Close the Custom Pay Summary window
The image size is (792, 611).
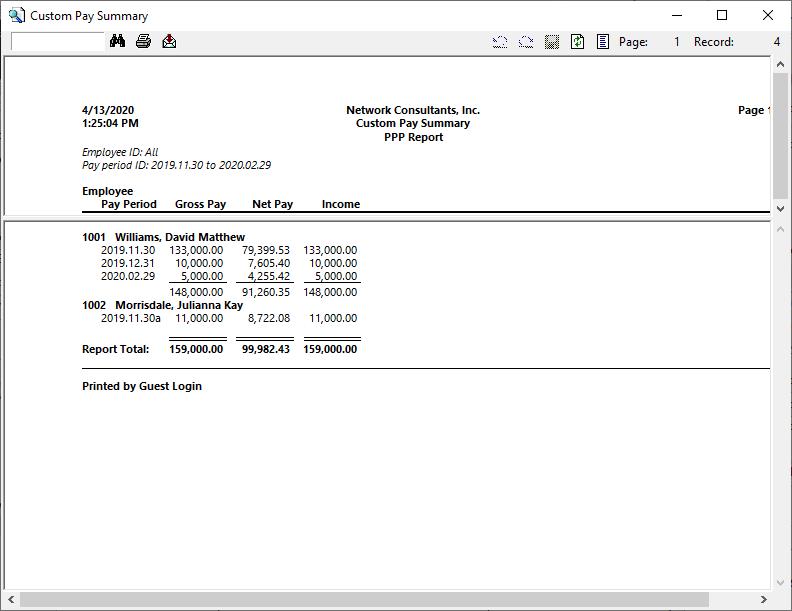(x=768, y=16)
